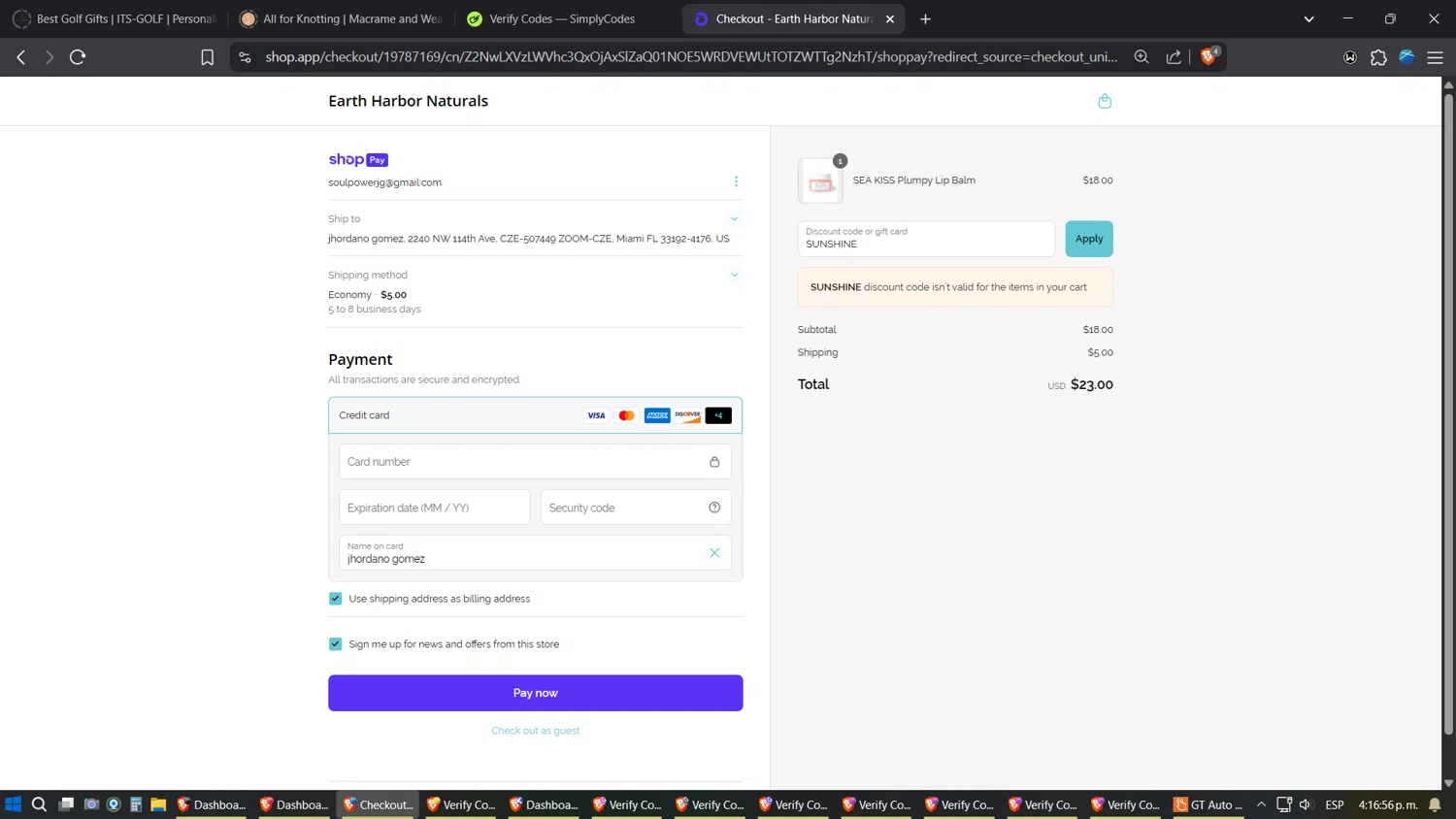Click the American Express icon

pos(657,415)
